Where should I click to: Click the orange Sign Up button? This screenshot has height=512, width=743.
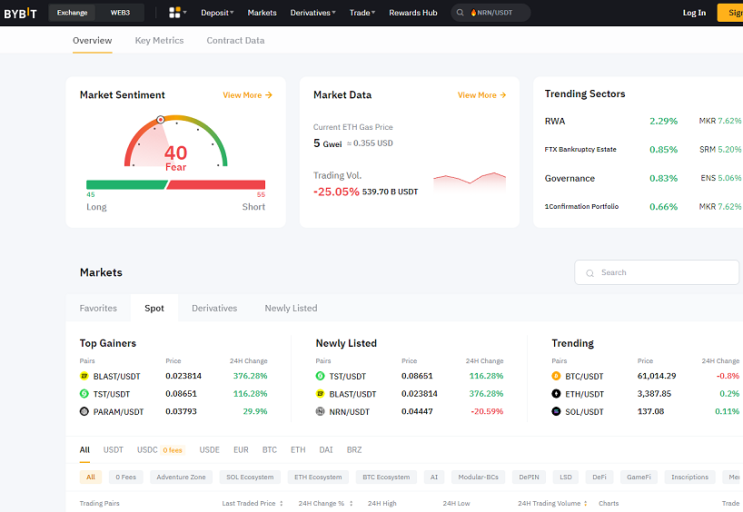730,13
